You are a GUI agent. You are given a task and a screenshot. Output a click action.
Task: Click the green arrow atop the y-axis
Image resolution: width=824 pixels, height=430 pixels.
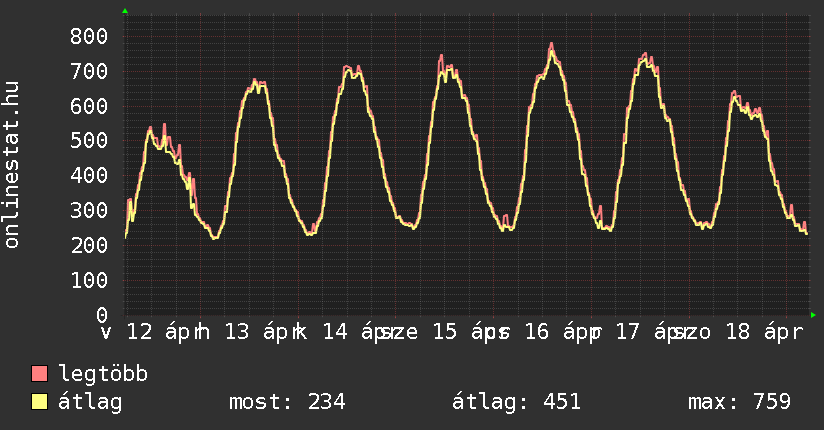tap(125, 11)
